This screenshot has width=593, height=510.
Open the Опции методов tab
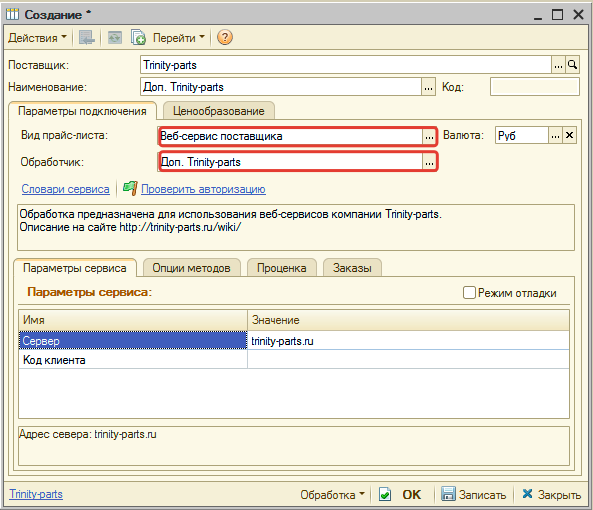[x=191, y=268]
